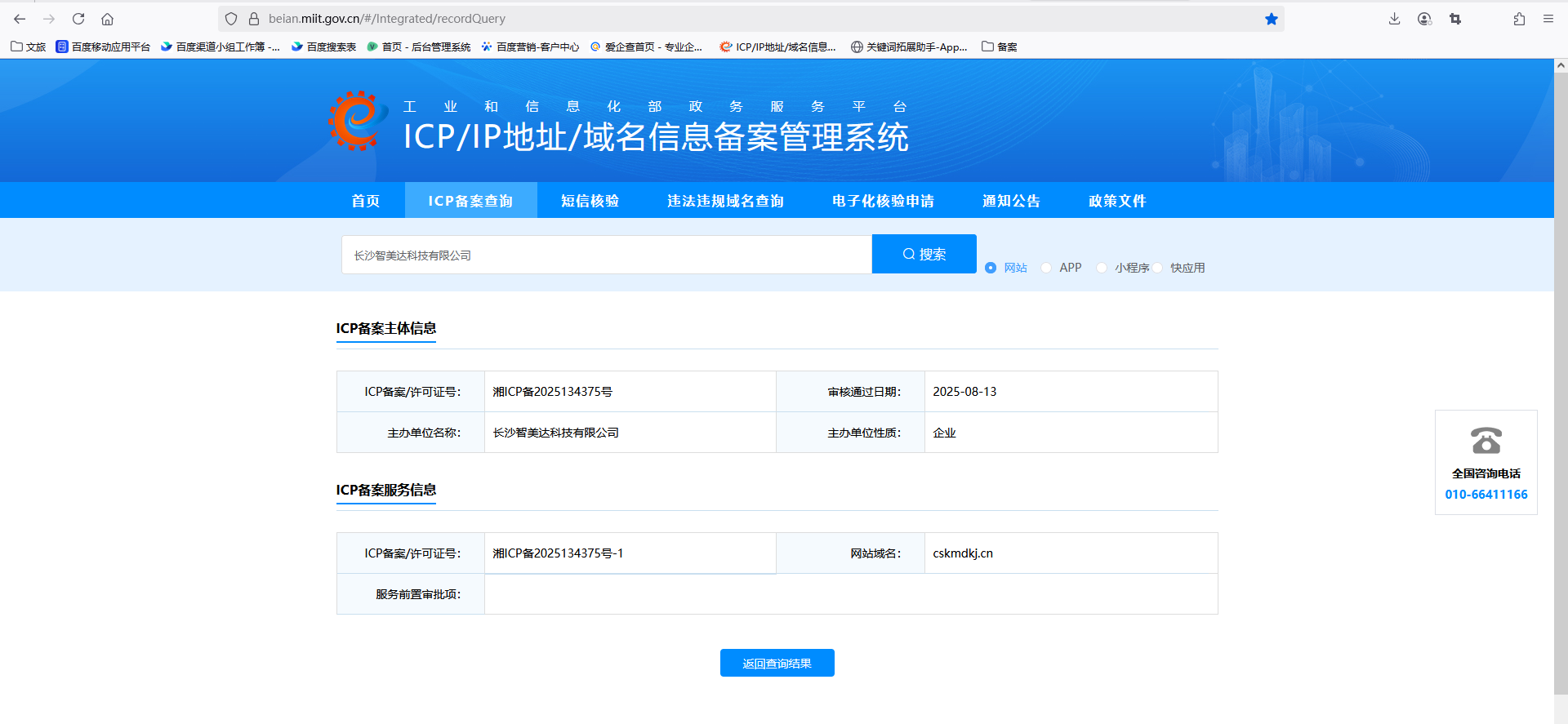Click the browser reload page icon

point(78,19)
